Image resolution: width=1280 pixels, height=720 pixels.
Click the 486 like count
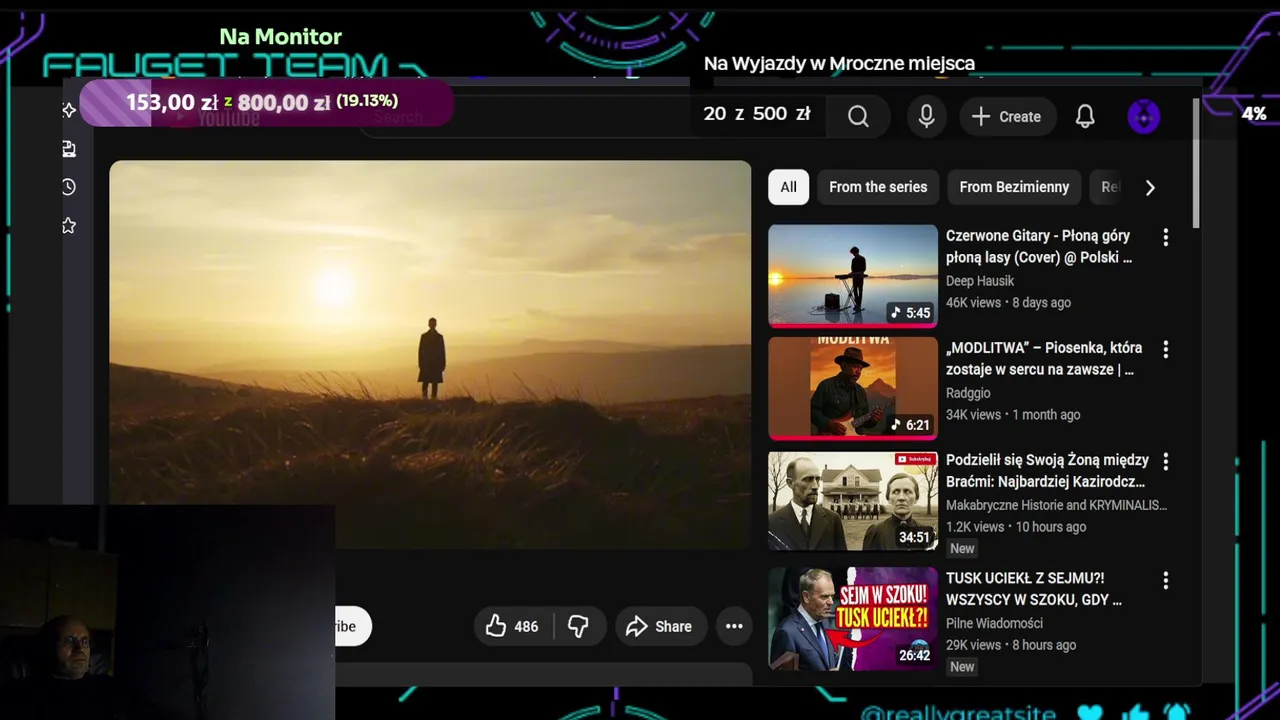[526, 627]
